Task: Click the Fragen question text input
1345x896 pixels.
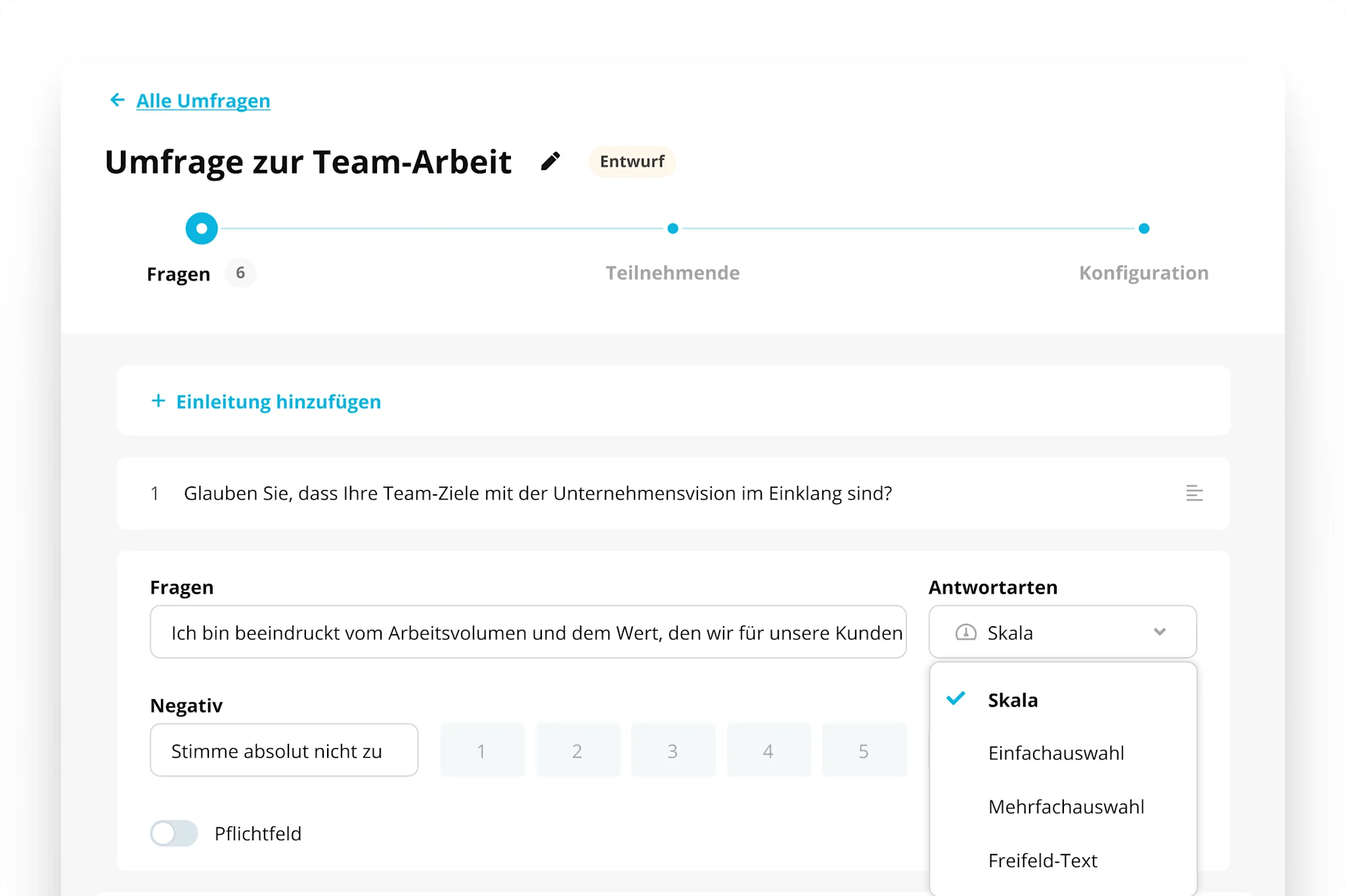Action: click(x=528, y=632)
